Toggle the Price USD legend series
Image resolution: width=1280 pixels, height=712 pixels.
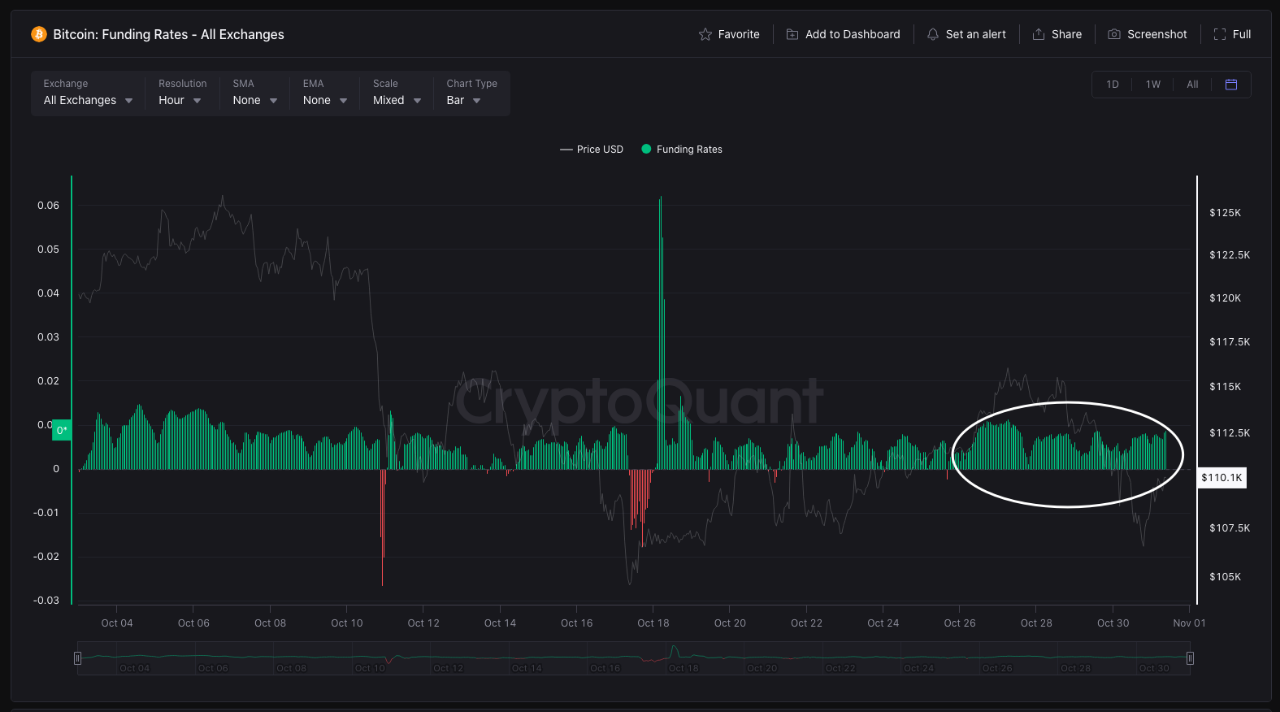[x=592, y=149]
